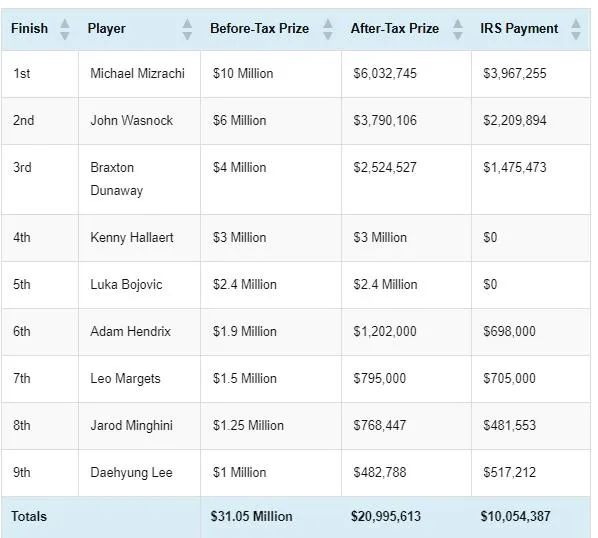Viewport: 598px width, 538px height.
Task: Click Jarod Minghini $1.25 Million prize
Action: click(248, 426)
